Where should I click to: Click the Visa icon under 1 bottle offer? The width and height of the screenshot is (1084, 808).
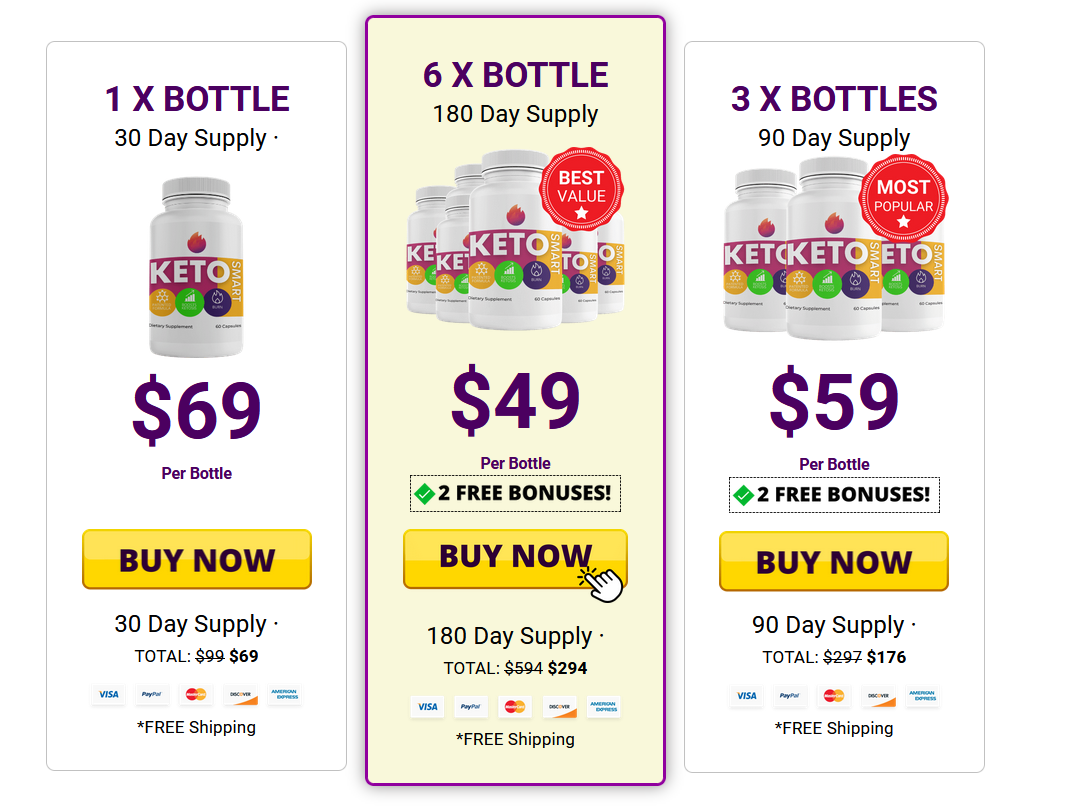pos(109,695)
